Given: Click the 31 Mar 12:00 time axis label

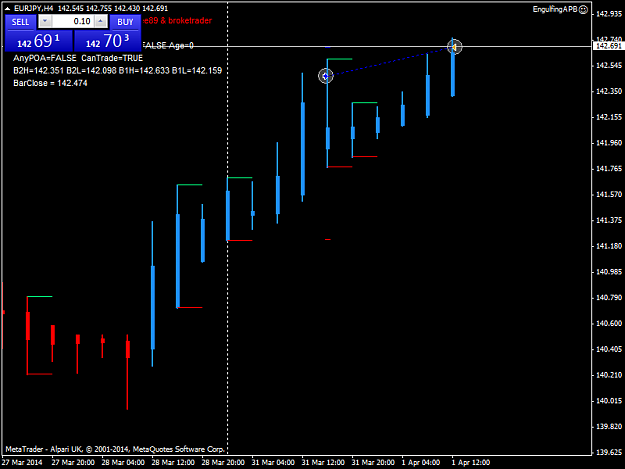Looking at the screenshot, I should pyautogui.click(x=323, y=462).
